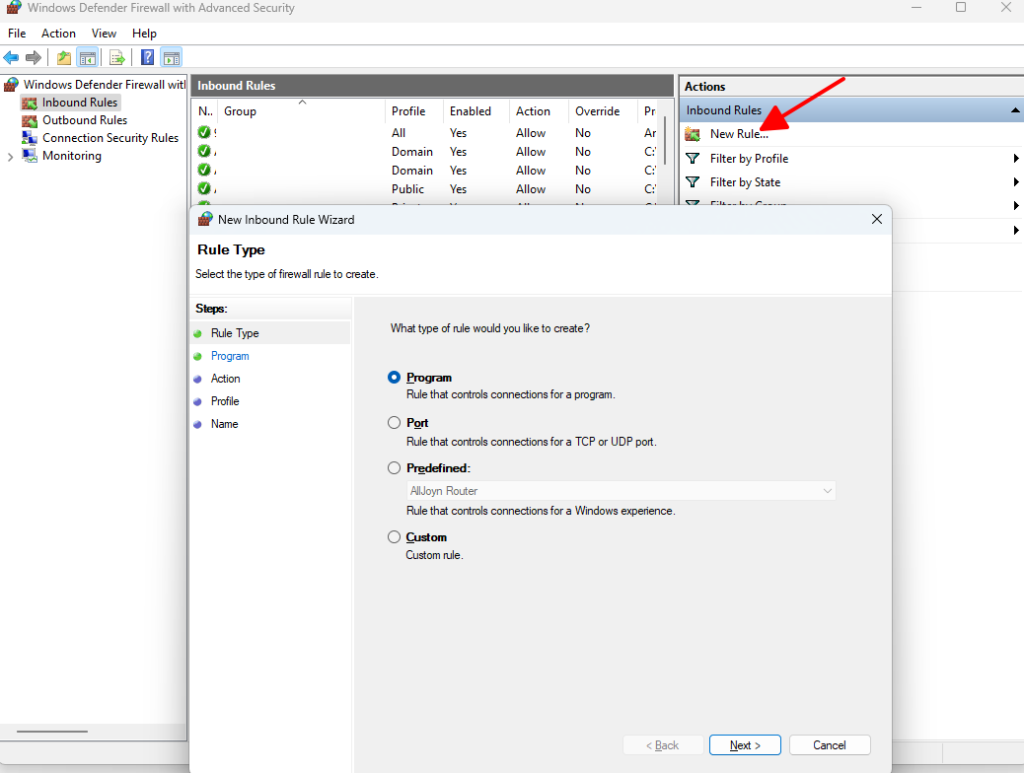
Task: Click the Back button in the wizard
Action: tap(663, 745)
